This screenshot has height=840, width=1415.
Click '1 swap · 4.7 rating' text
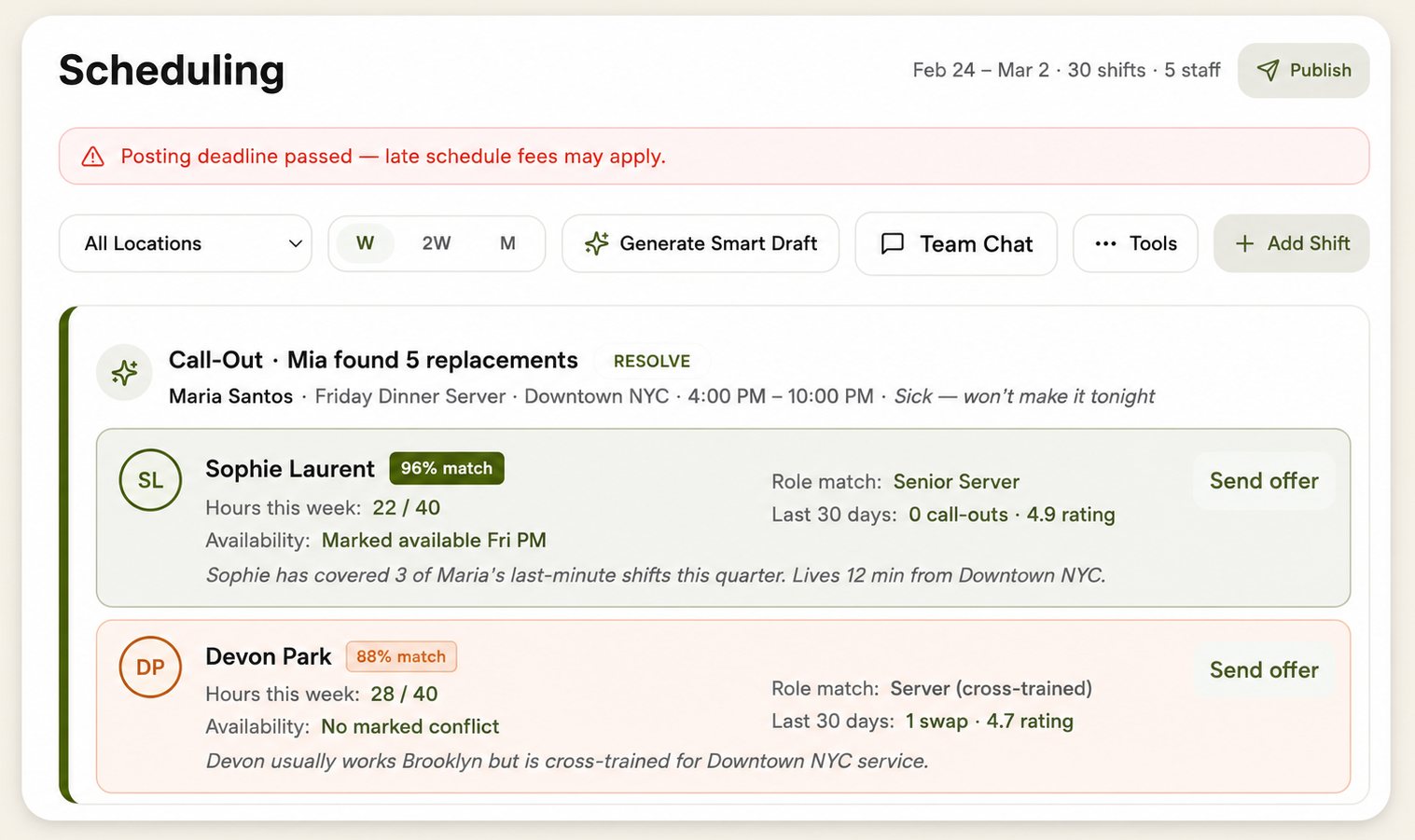pos(990,722)
